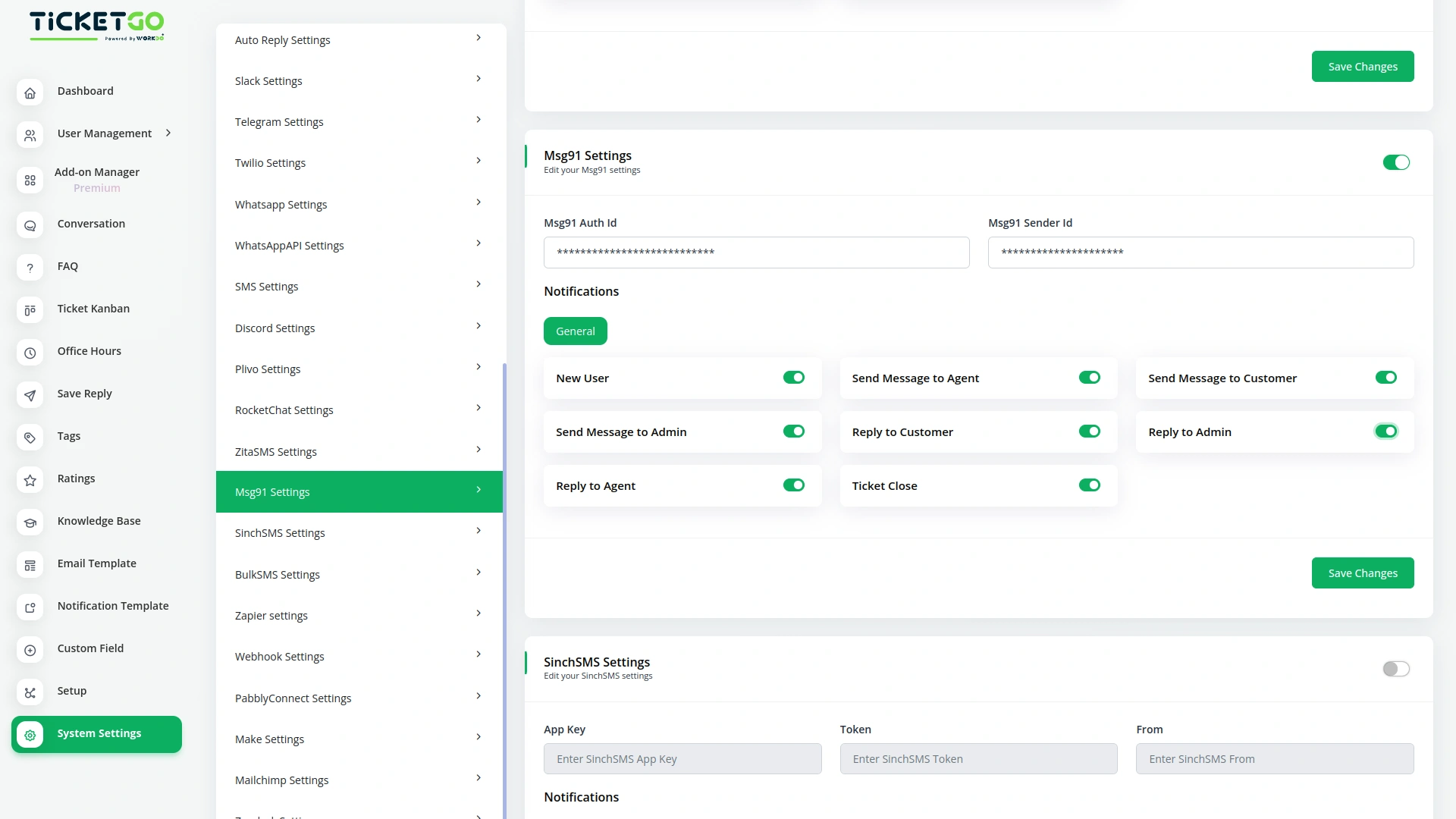Select the General notifications tab

point(575,331)
